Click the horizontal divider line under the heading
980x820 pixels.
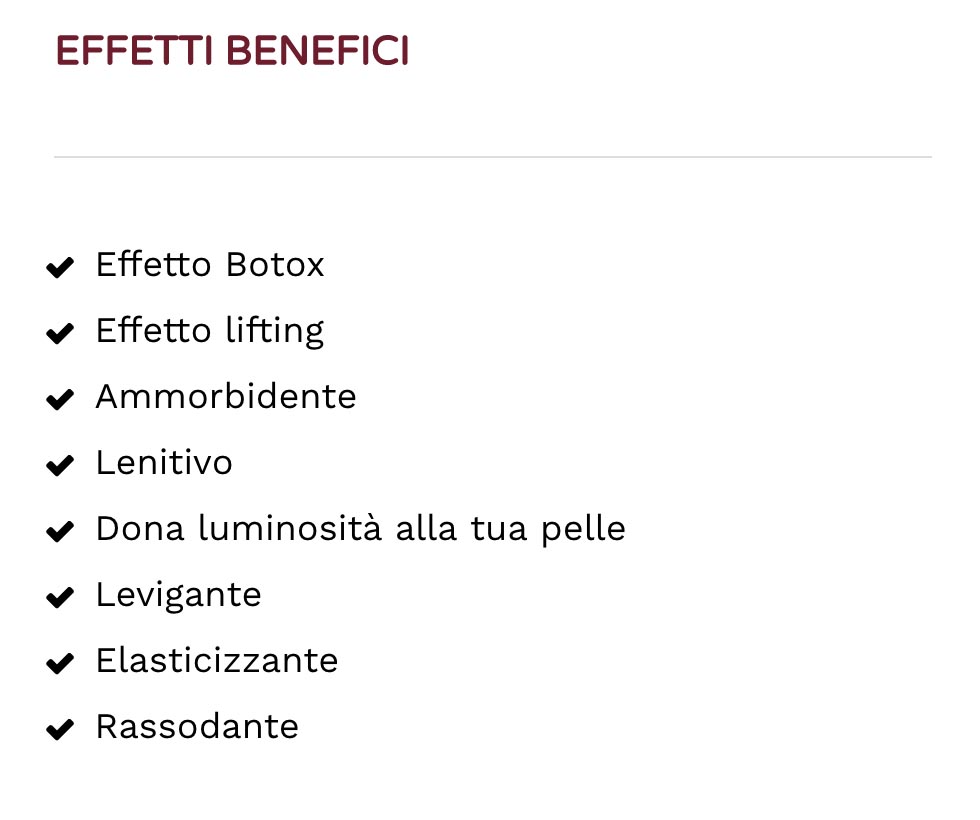pos(492,157)
